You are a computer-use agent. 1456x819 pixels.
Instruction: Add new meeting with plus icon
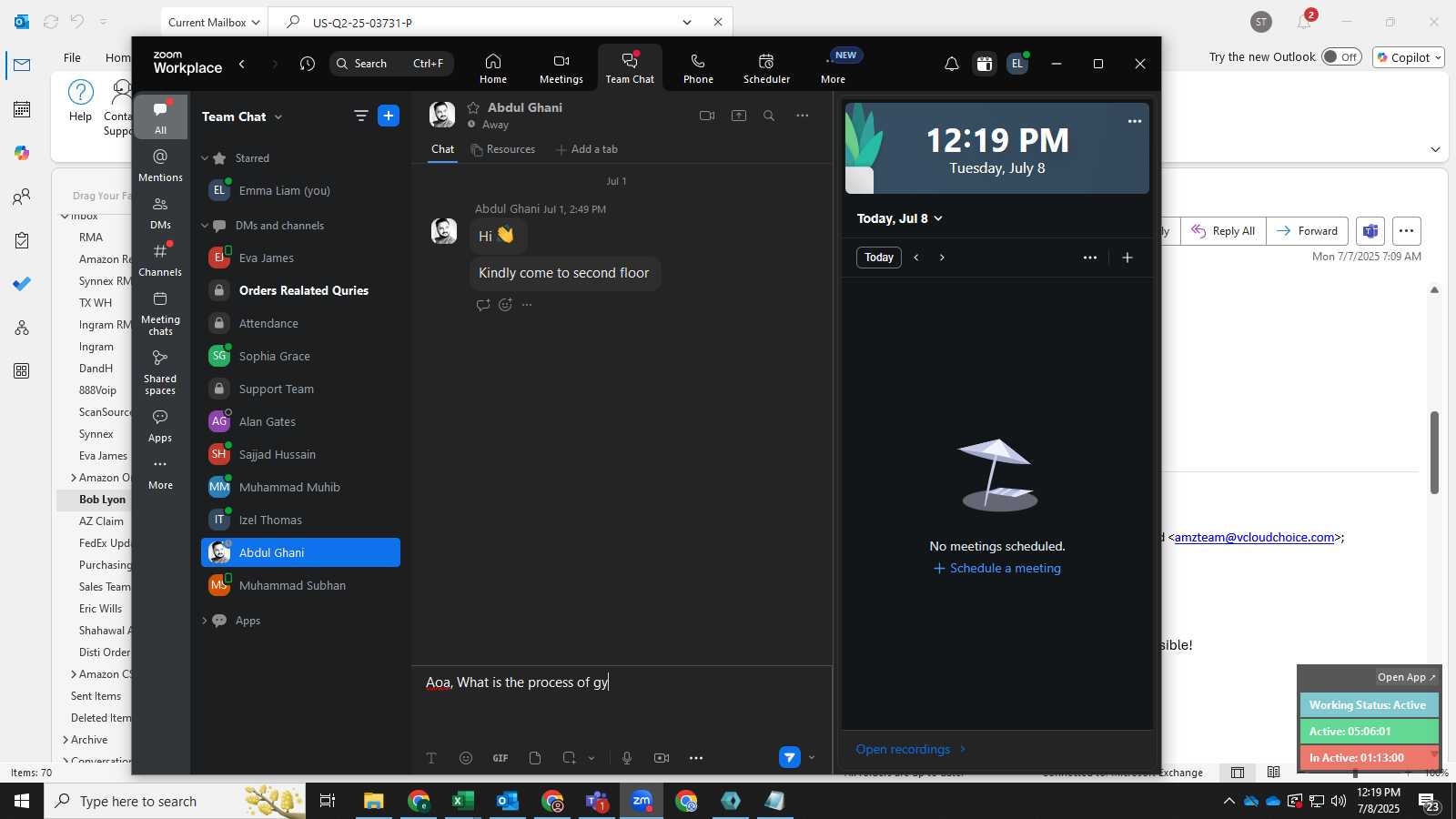[1127, 258]
